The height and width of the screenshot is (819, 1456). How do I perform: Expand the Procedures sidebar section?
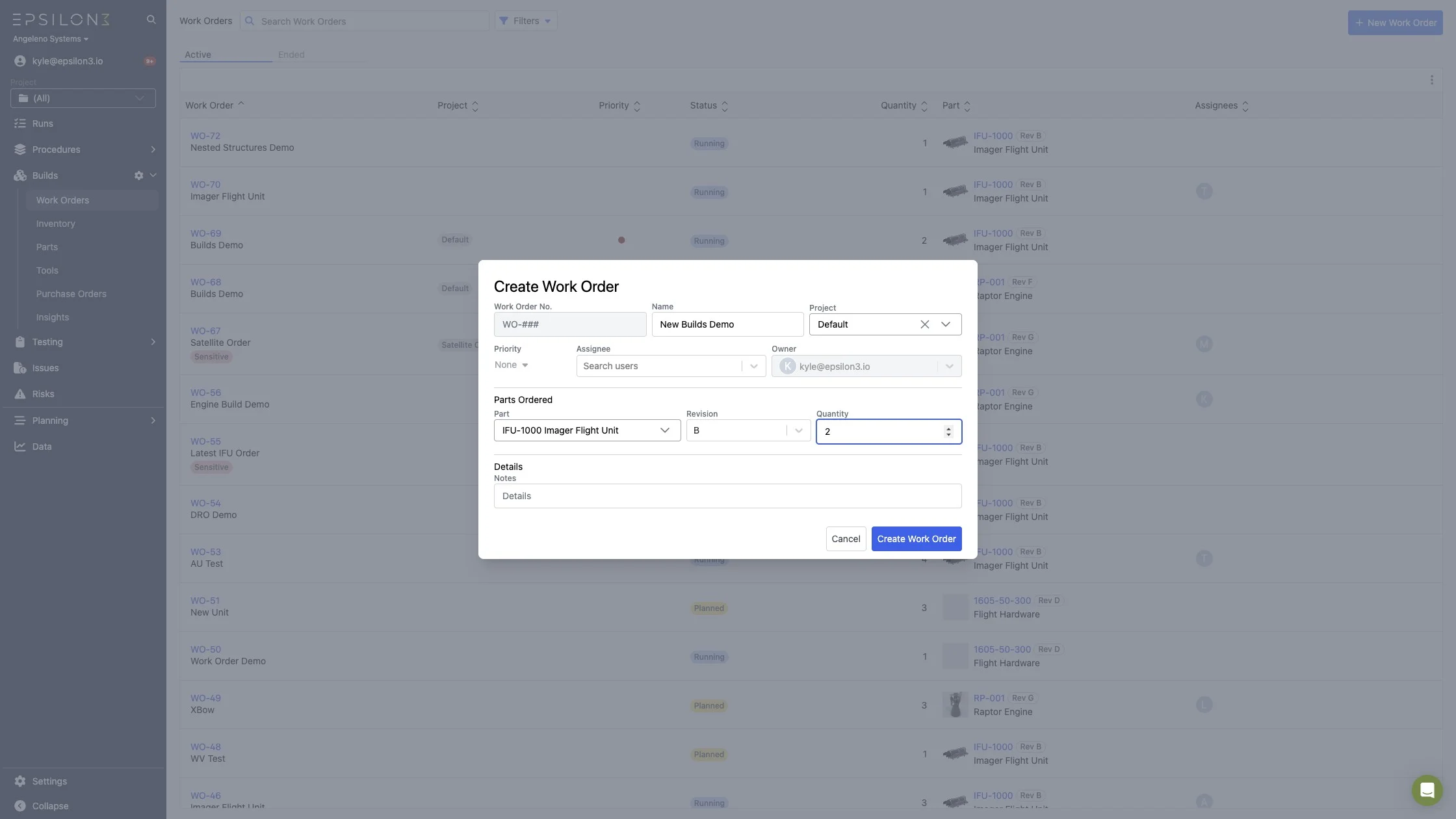click(x=153, y=149)
